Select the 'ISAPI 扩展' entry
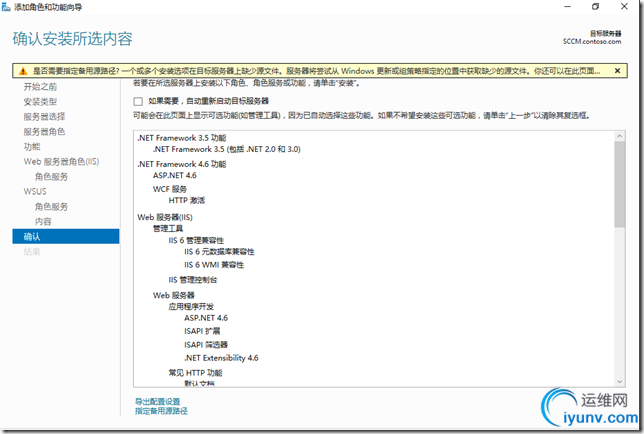Viewport: 644px width, 434px height. (x=202, y=331)
